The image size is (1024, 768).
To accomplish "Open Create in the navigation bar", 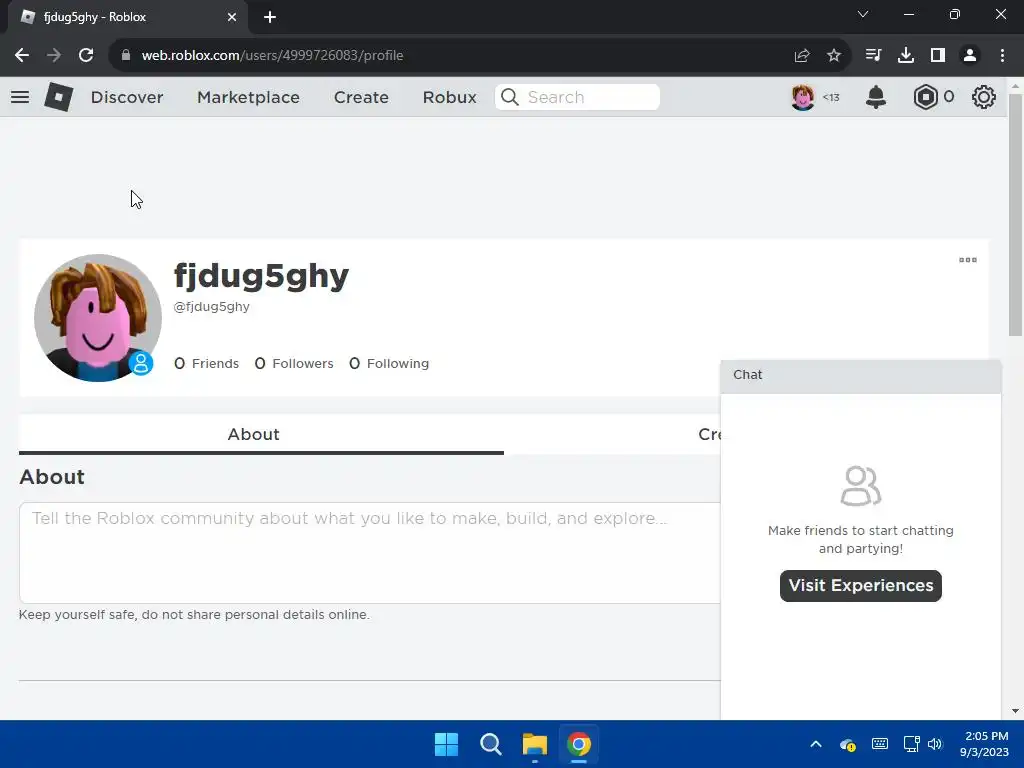I will (361, 97).
